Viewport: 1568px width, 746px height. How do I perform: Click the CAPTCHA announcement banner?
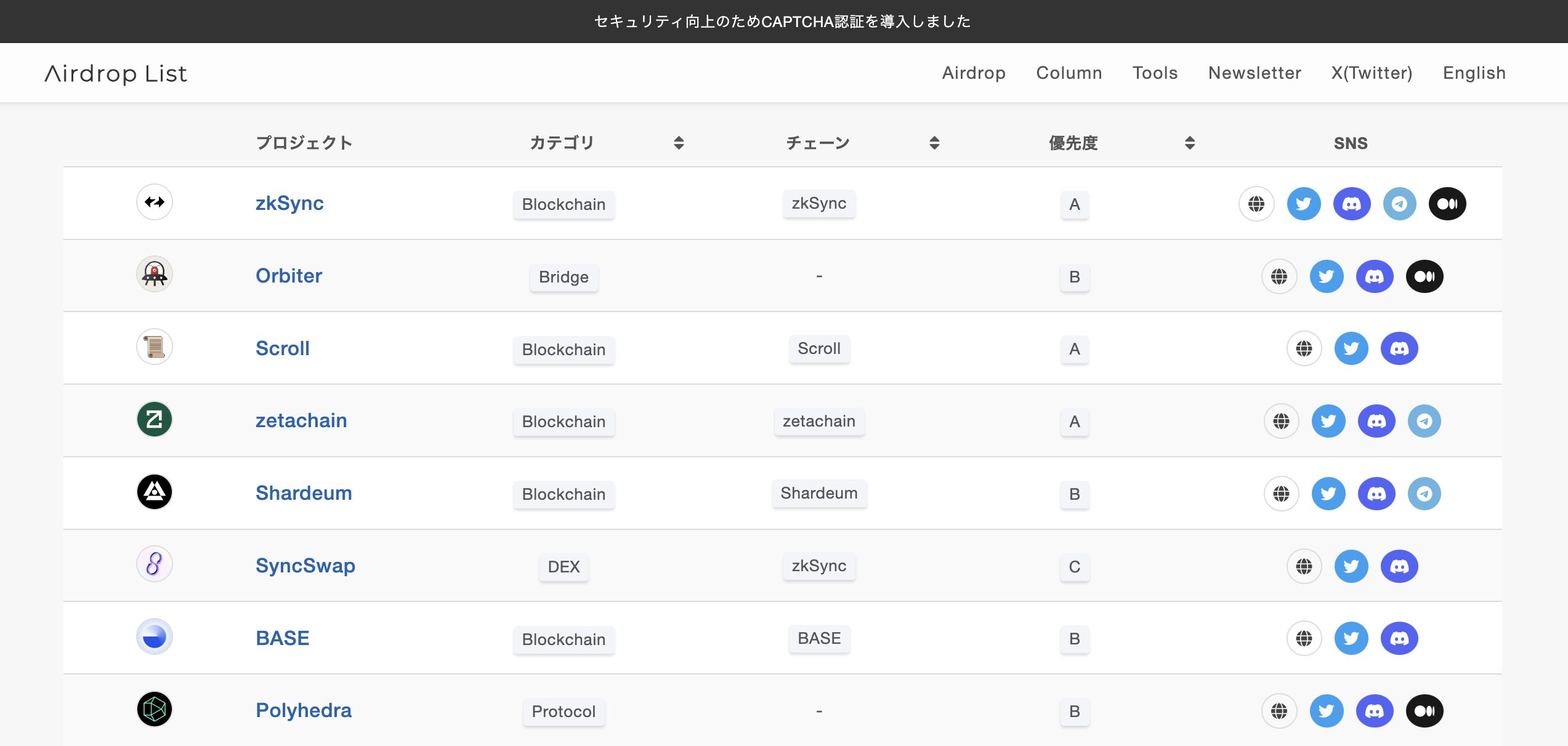coord(783,22)
